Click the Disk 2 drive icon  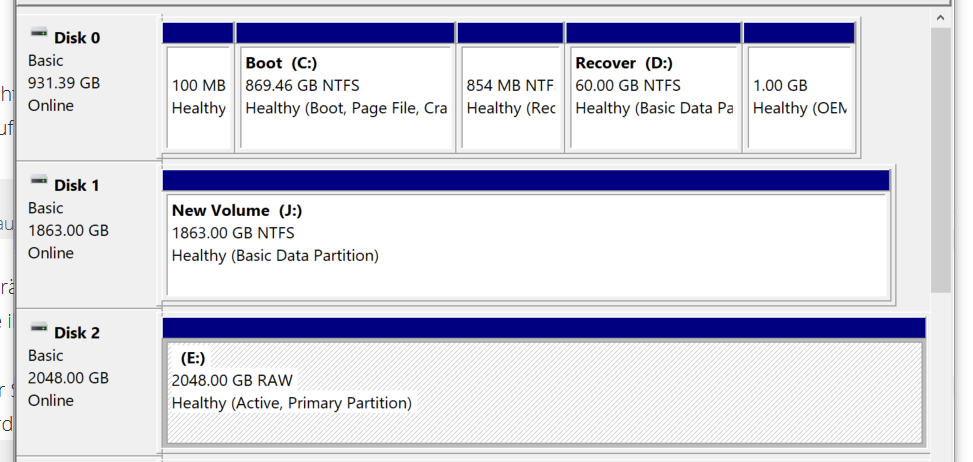39,329
